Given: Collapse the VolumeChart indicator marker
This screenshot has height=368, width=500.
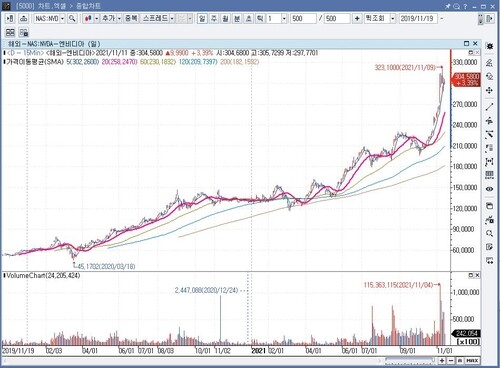Looking at the screenshot, I should click(5, 275).
